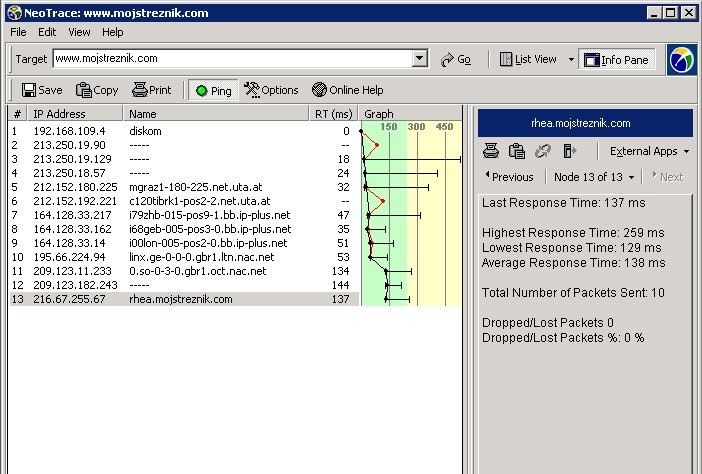Select i79zhb-015-pos9-1.bb.ip-plus.net row
The image size is (702, 474).
[x=184, y=215]
